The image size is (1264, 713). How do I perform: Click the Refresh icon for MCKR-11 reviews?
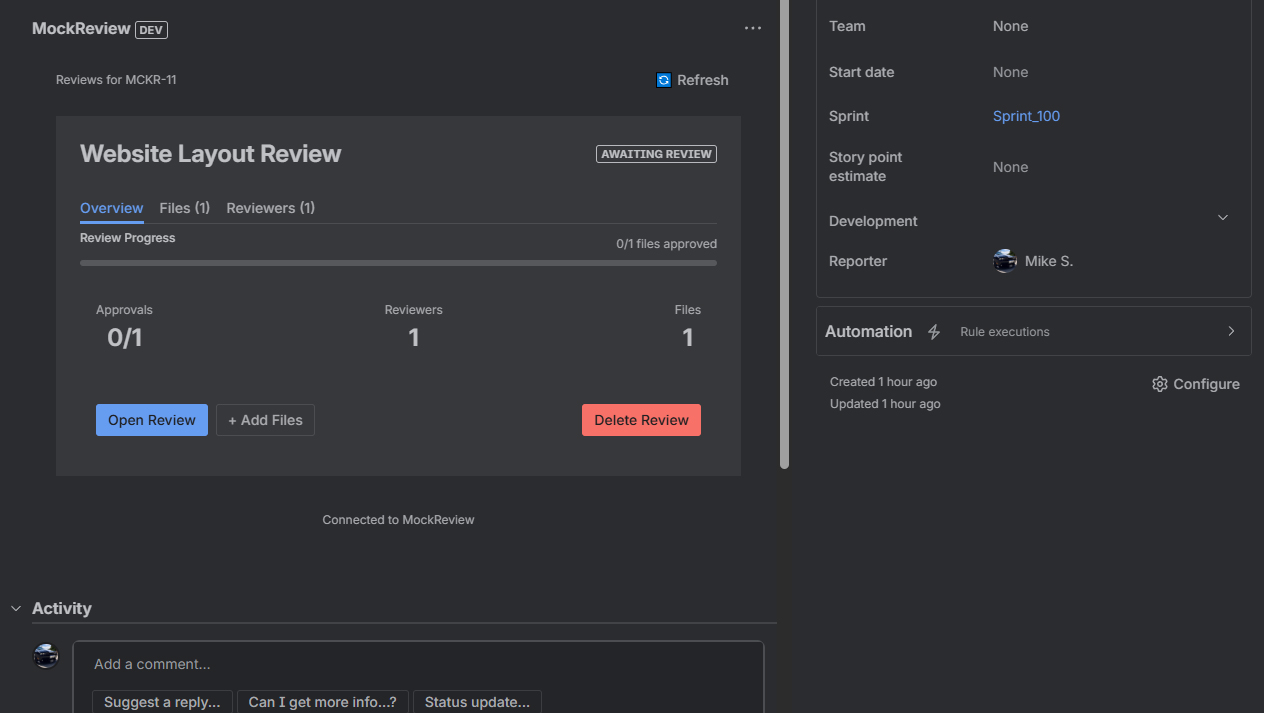point(663,79)
